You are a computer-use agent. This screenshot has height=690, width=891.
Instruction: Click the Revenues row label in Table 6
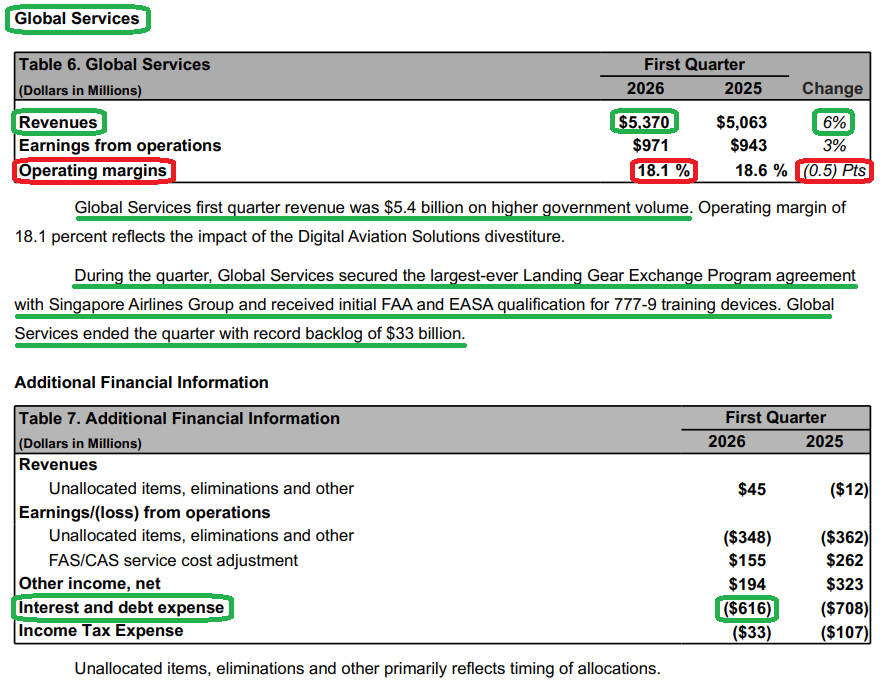(x=59, y=122)
